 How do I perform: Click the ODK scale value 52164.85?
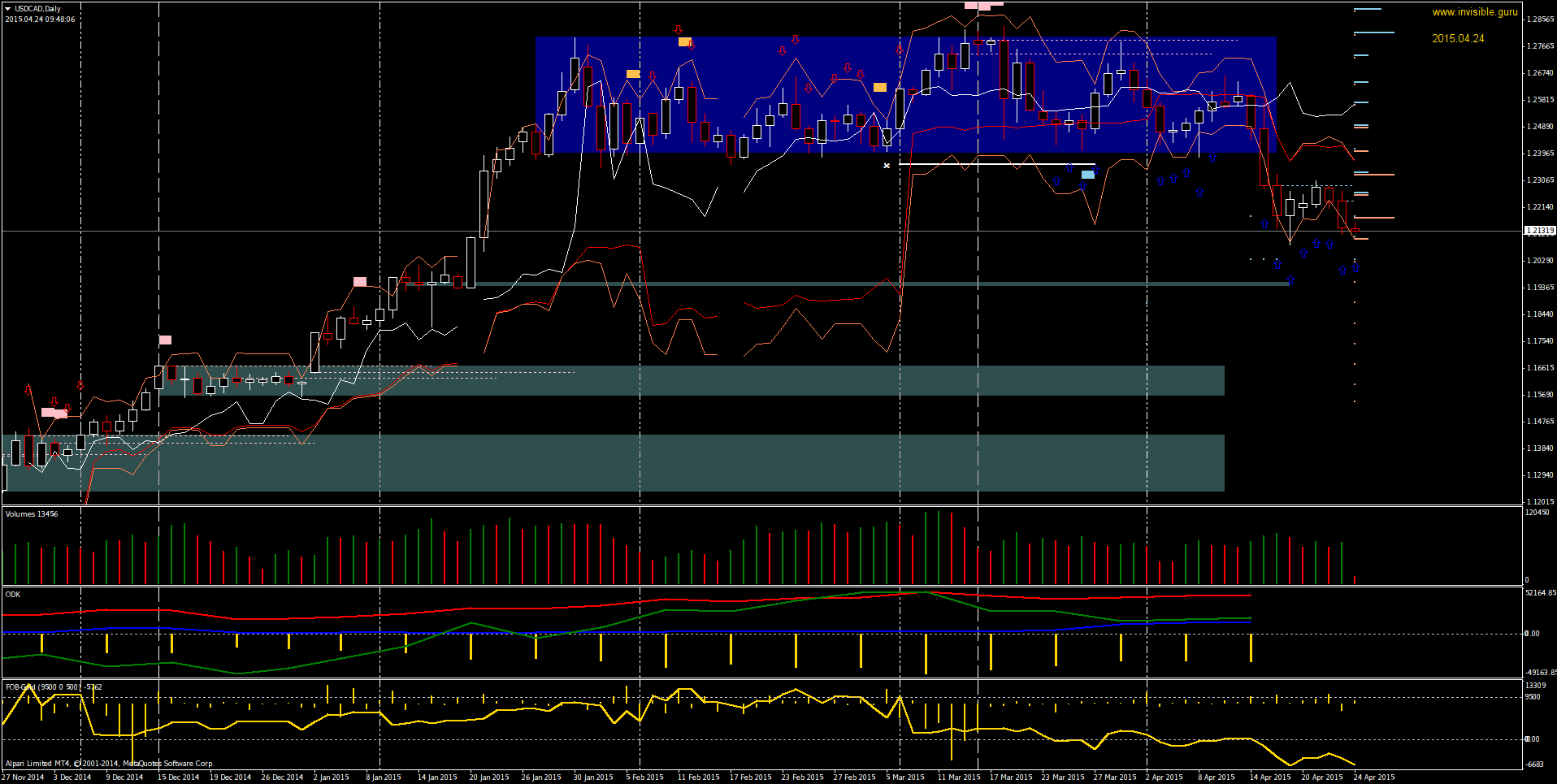pos(1541,593)
